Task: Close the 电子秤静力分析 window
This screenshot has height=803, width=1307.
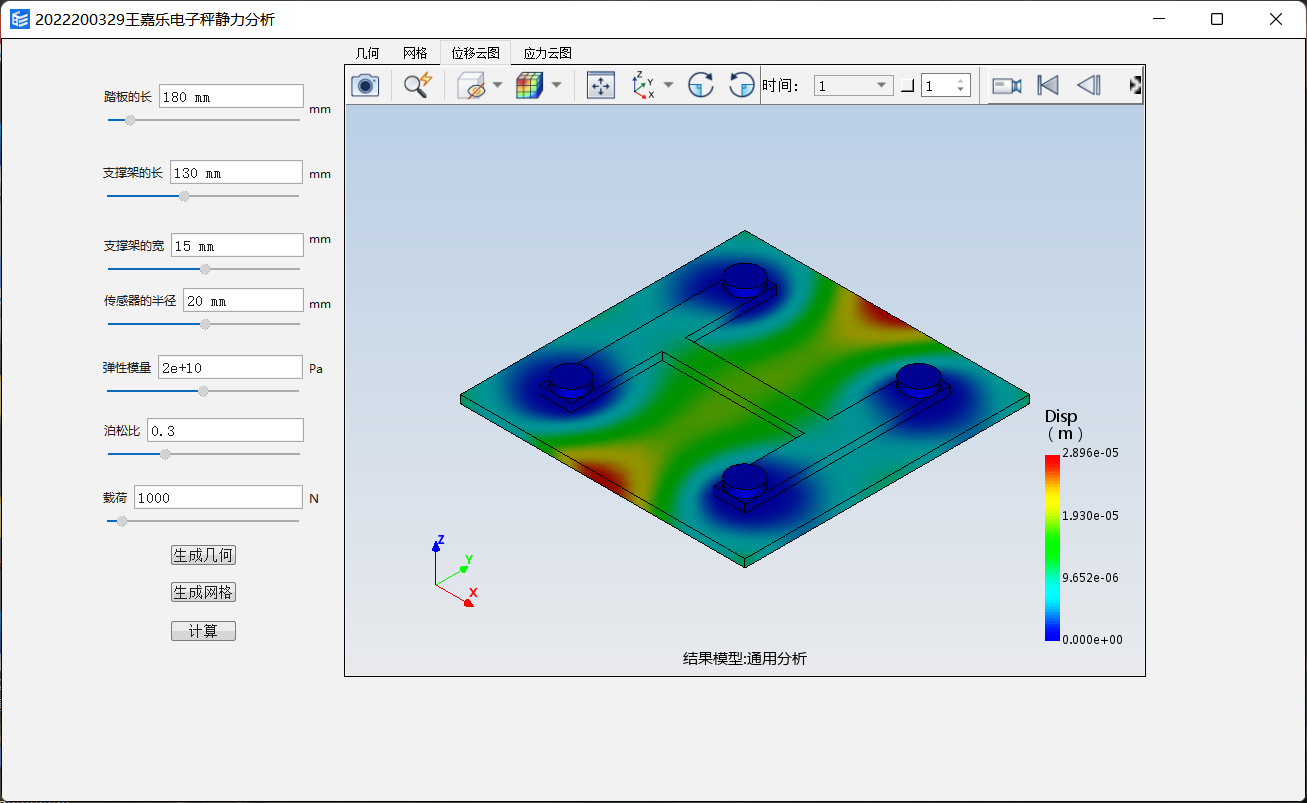Action: click(1275, 19)
